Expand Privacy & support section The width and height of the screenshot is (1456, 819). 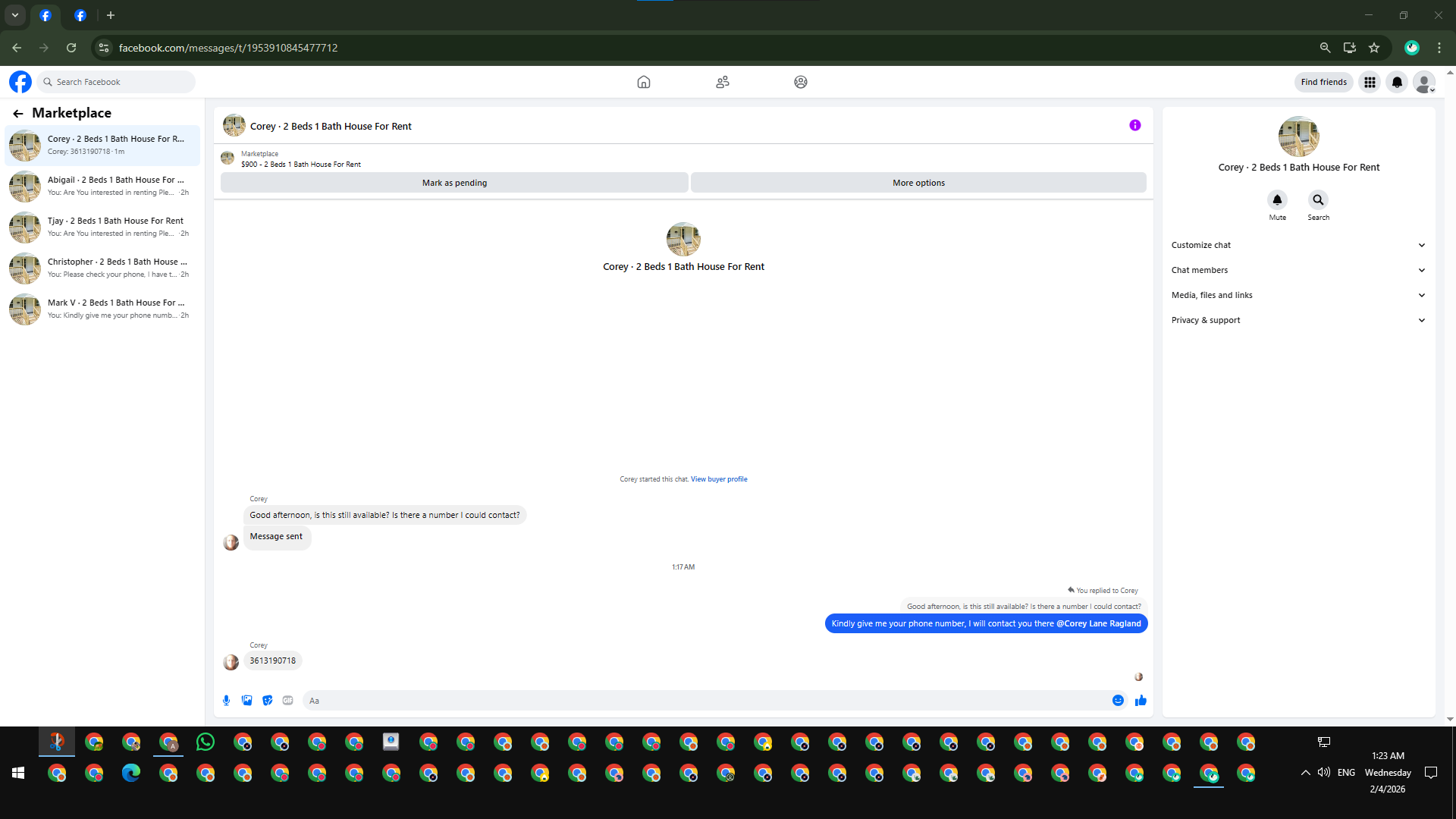click(x=1298, y=320)
